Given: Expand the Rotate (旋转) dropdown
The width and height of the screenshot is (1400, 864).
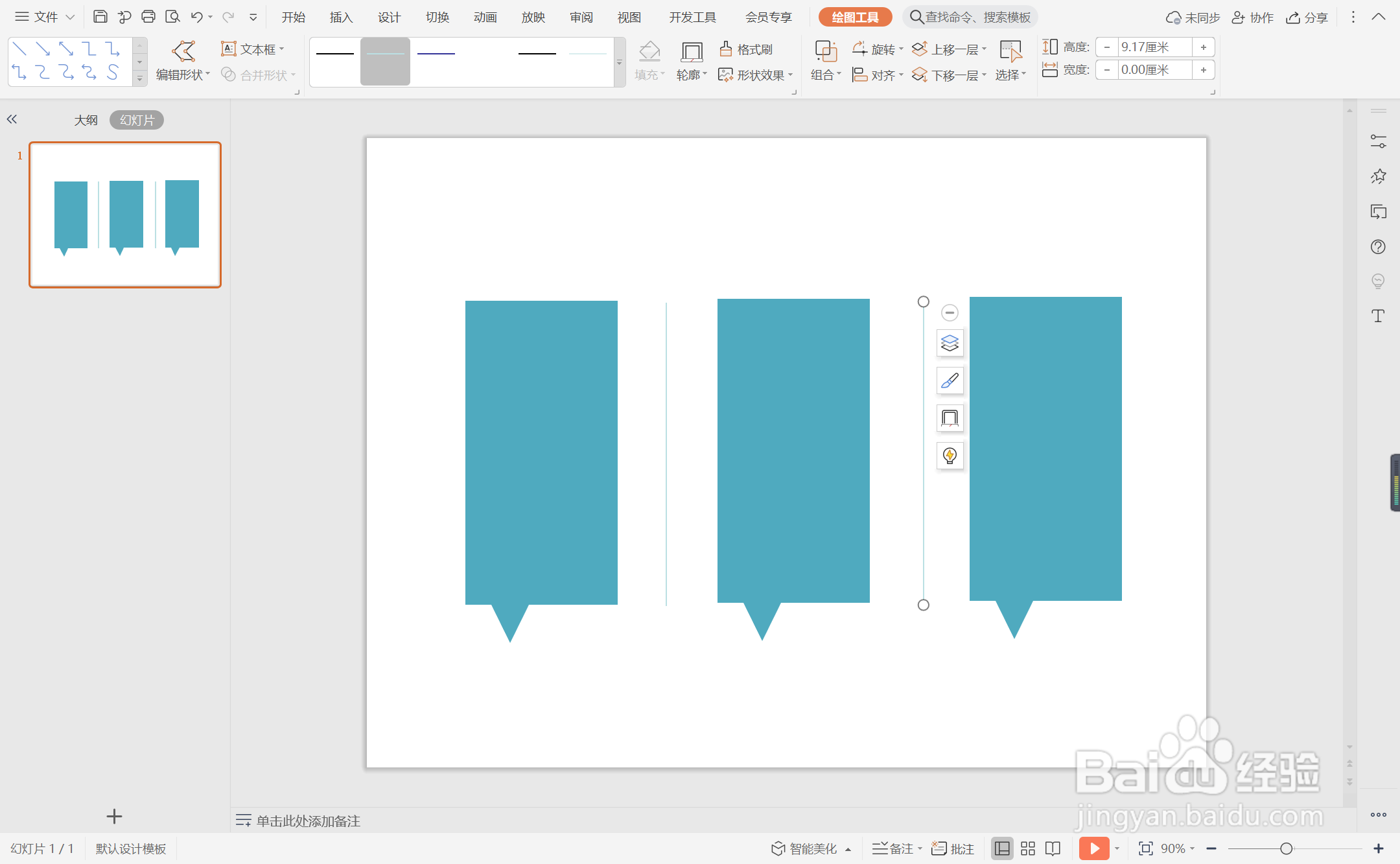Looking at the screenshot, I should pyautogui.click(x=901, y=49).
